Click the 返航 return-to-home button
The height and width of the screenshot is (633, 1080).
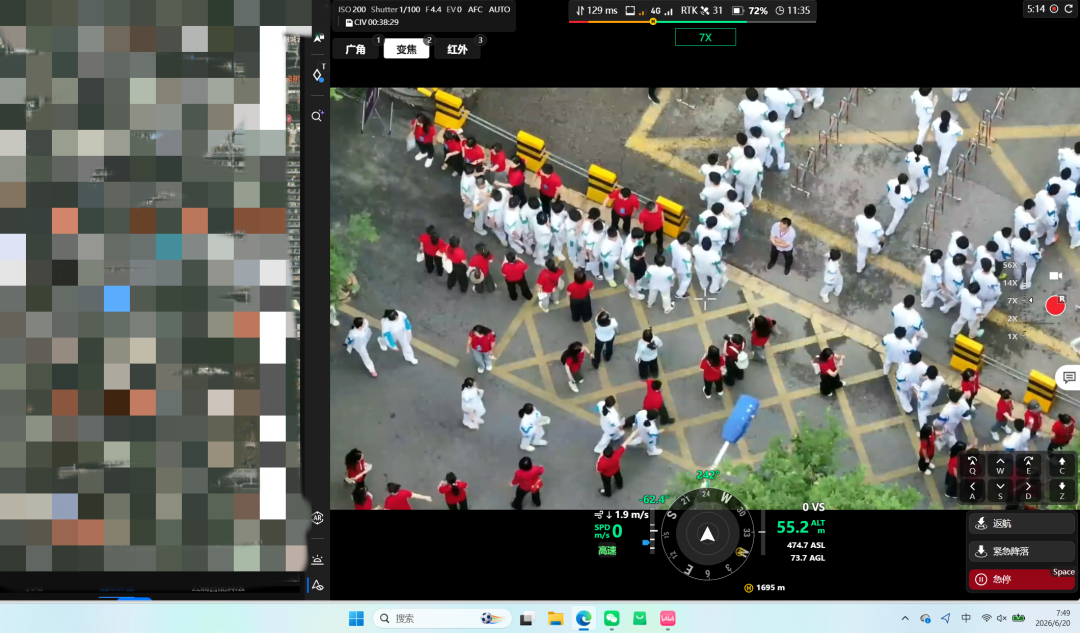tap(1021, 523)
